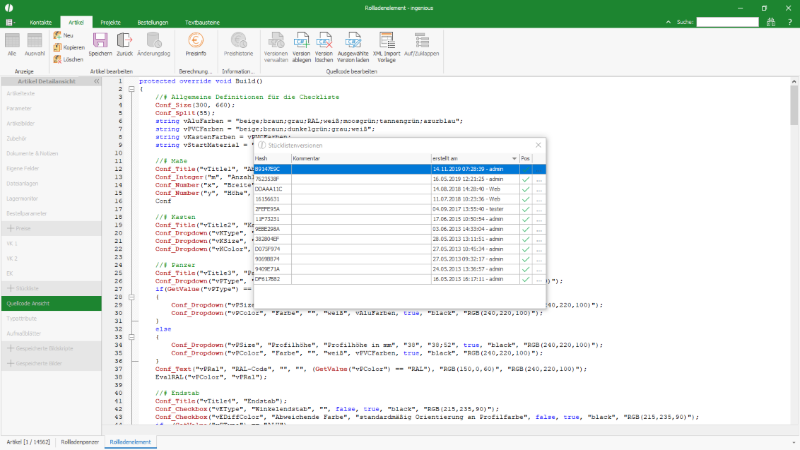Open the Textbausteine ribbon tab

click(202, 22)
